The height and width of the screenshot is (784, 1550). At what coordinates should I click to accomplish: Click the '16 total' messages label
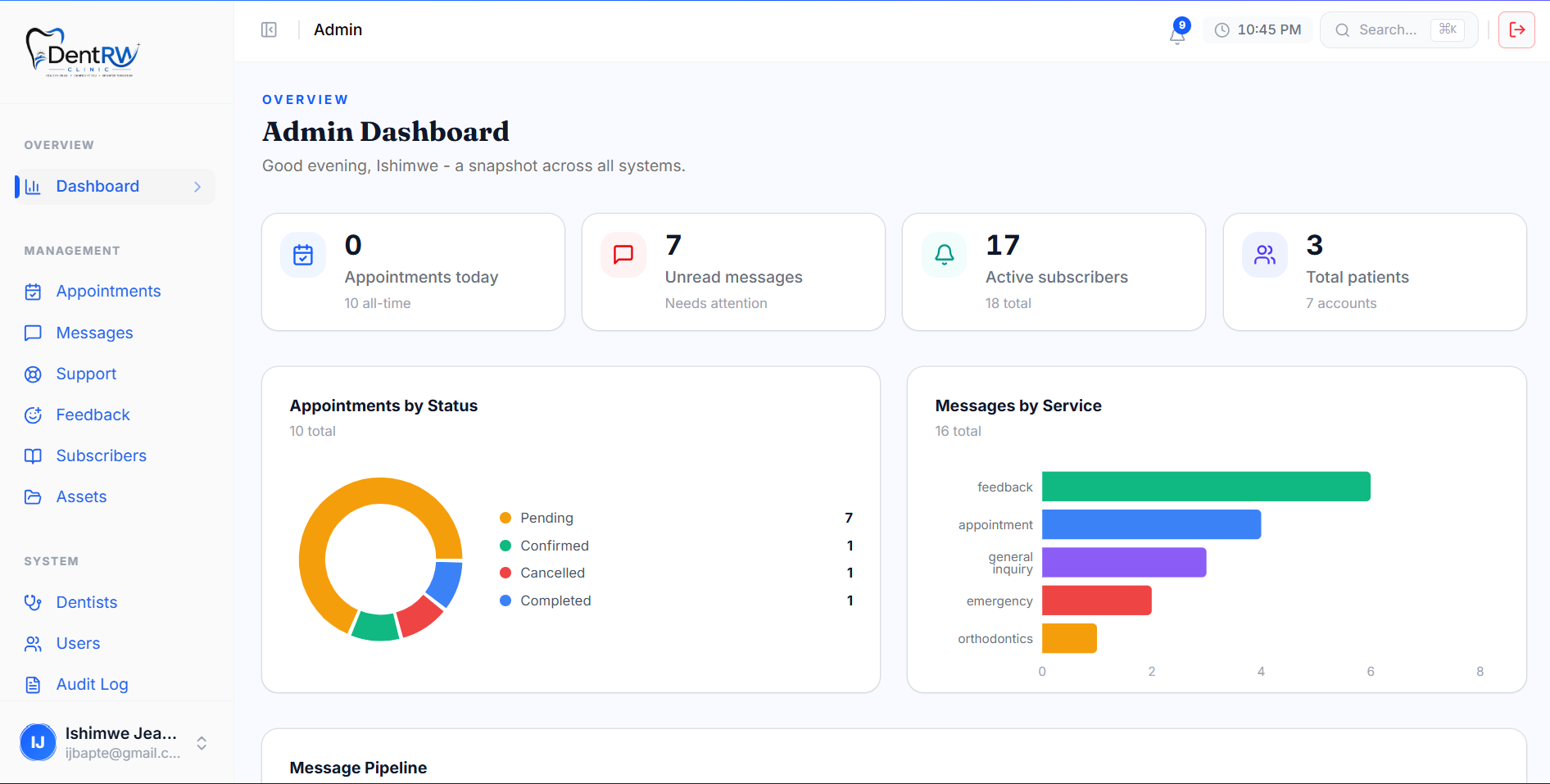tap(958, 431)
